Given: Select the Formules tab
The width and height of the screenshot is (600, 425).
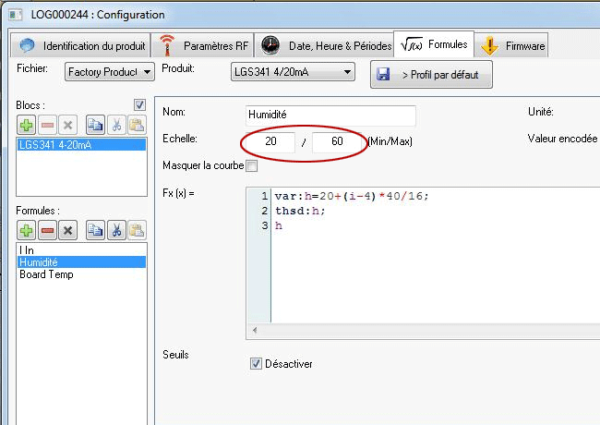Looking at the screenshot, I should click(434, 44).
